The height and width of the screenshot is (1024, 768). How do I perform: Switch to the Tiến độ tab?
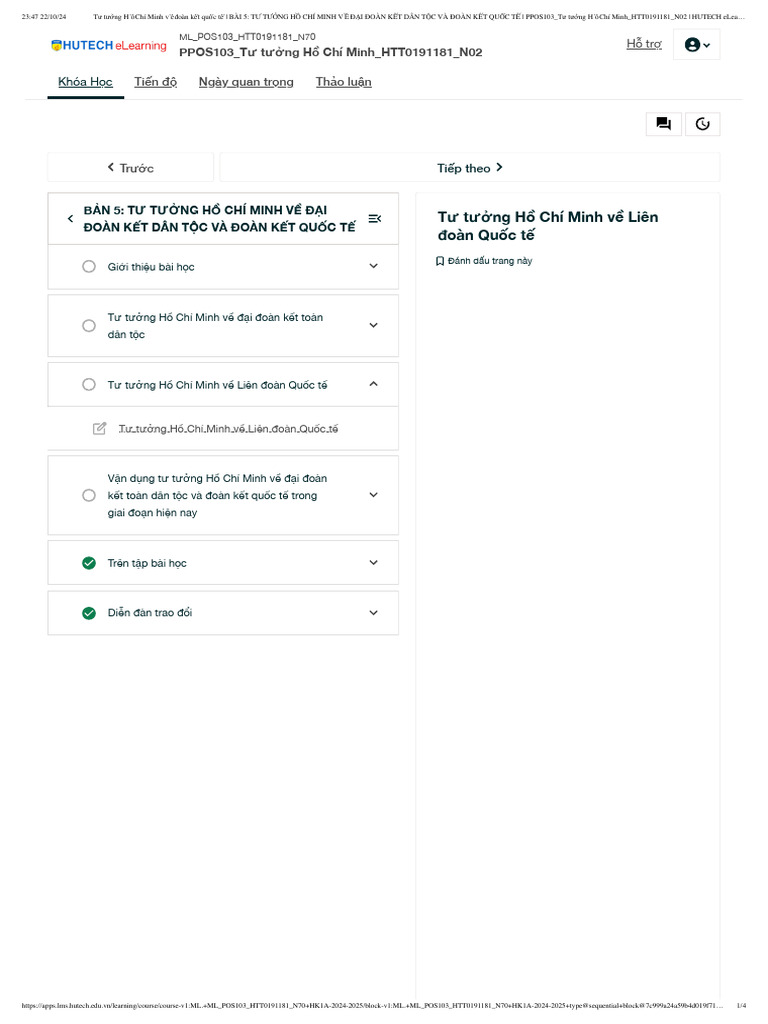[155, 82]
